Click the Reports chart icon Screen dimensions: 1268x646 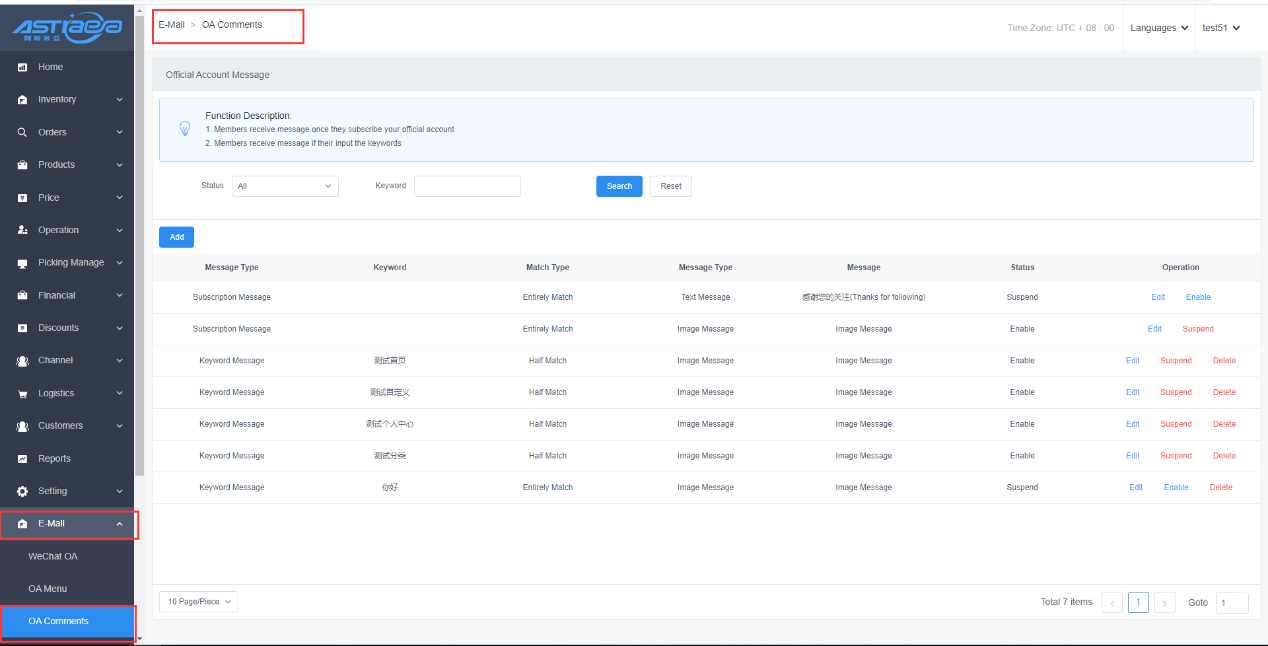click(22, 459)
